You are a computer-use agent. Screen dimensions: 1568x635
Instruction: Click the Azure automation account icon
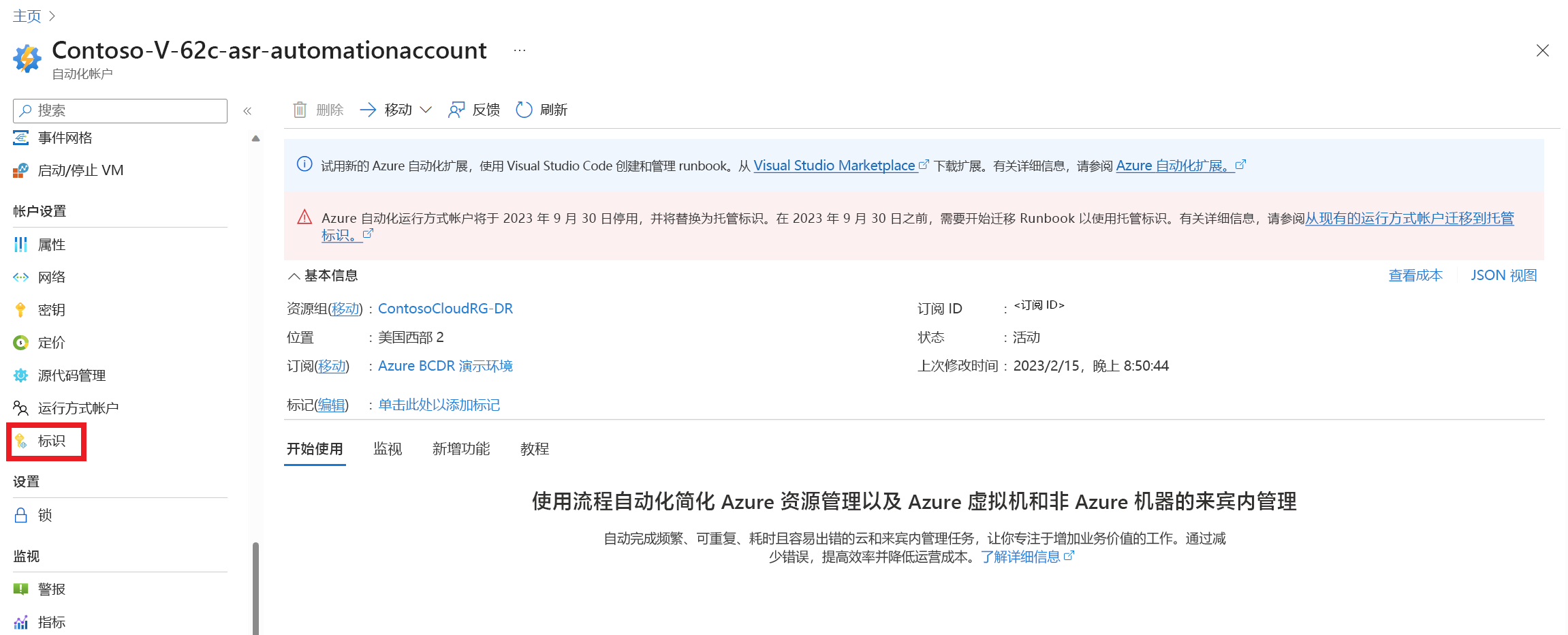tap(27, 59)
